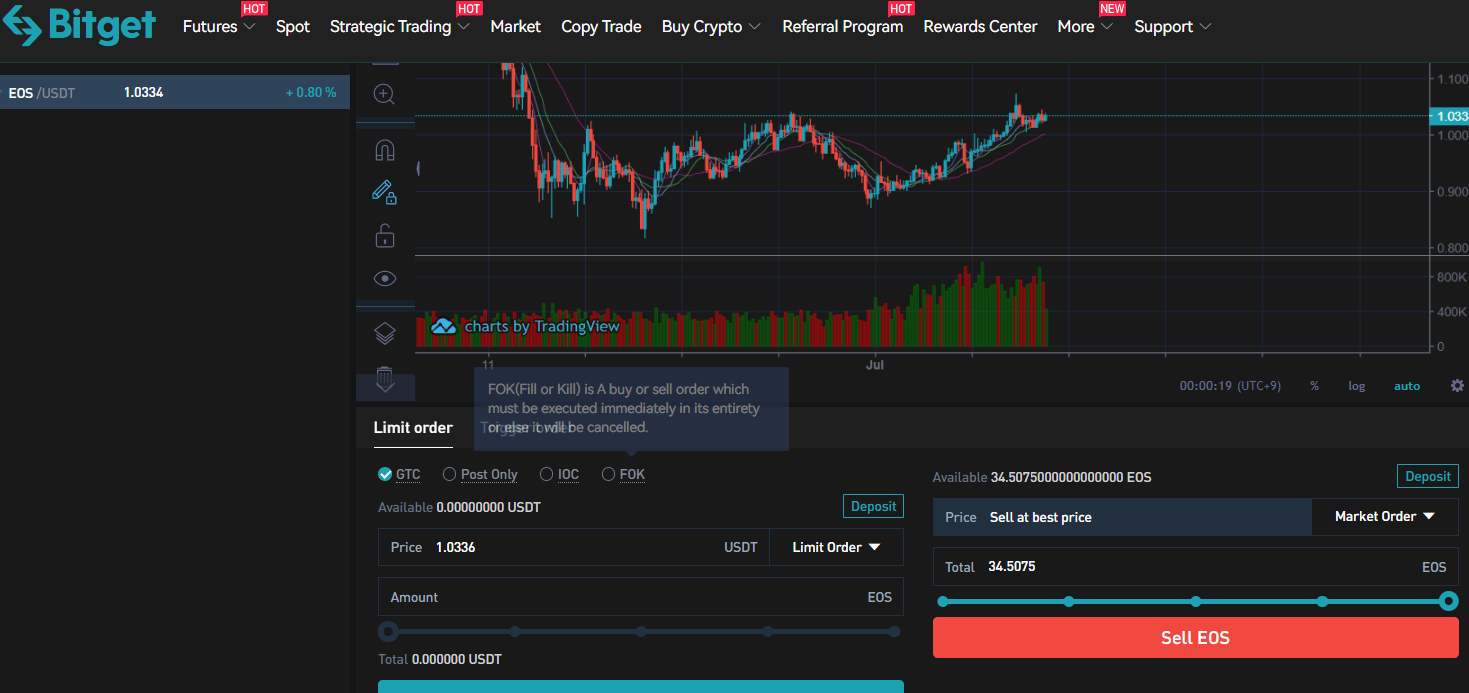
Task: Toggle lock all drawing tools icon
Action: 385,236
